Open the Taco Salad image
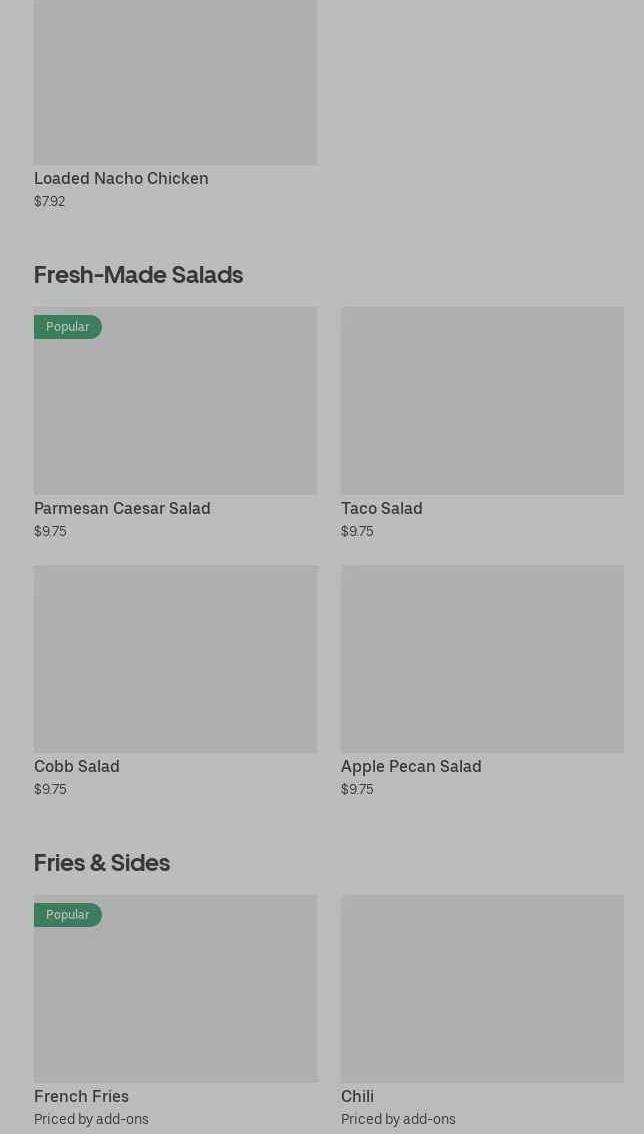 click(482, 400)
